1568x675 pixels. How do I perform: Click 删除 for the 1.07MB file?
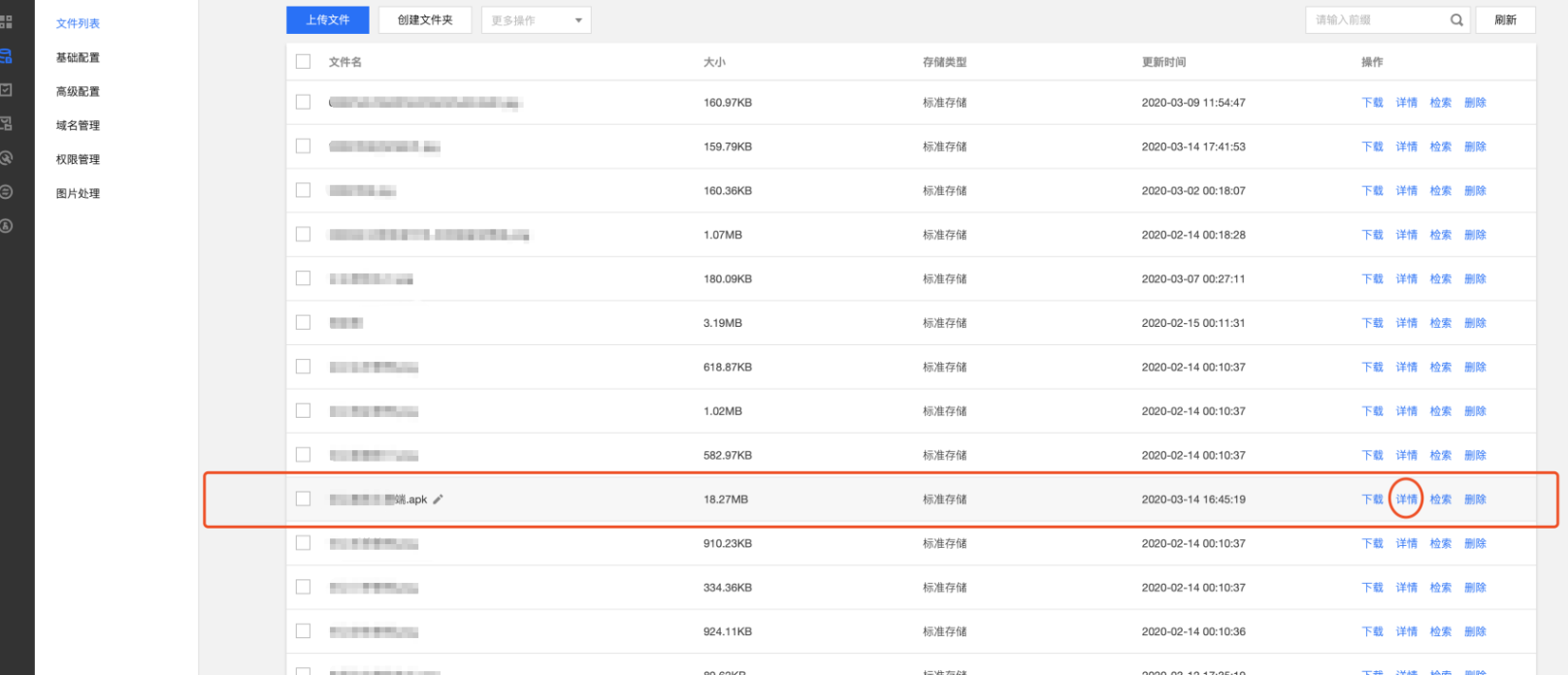tap(1475, 235)
